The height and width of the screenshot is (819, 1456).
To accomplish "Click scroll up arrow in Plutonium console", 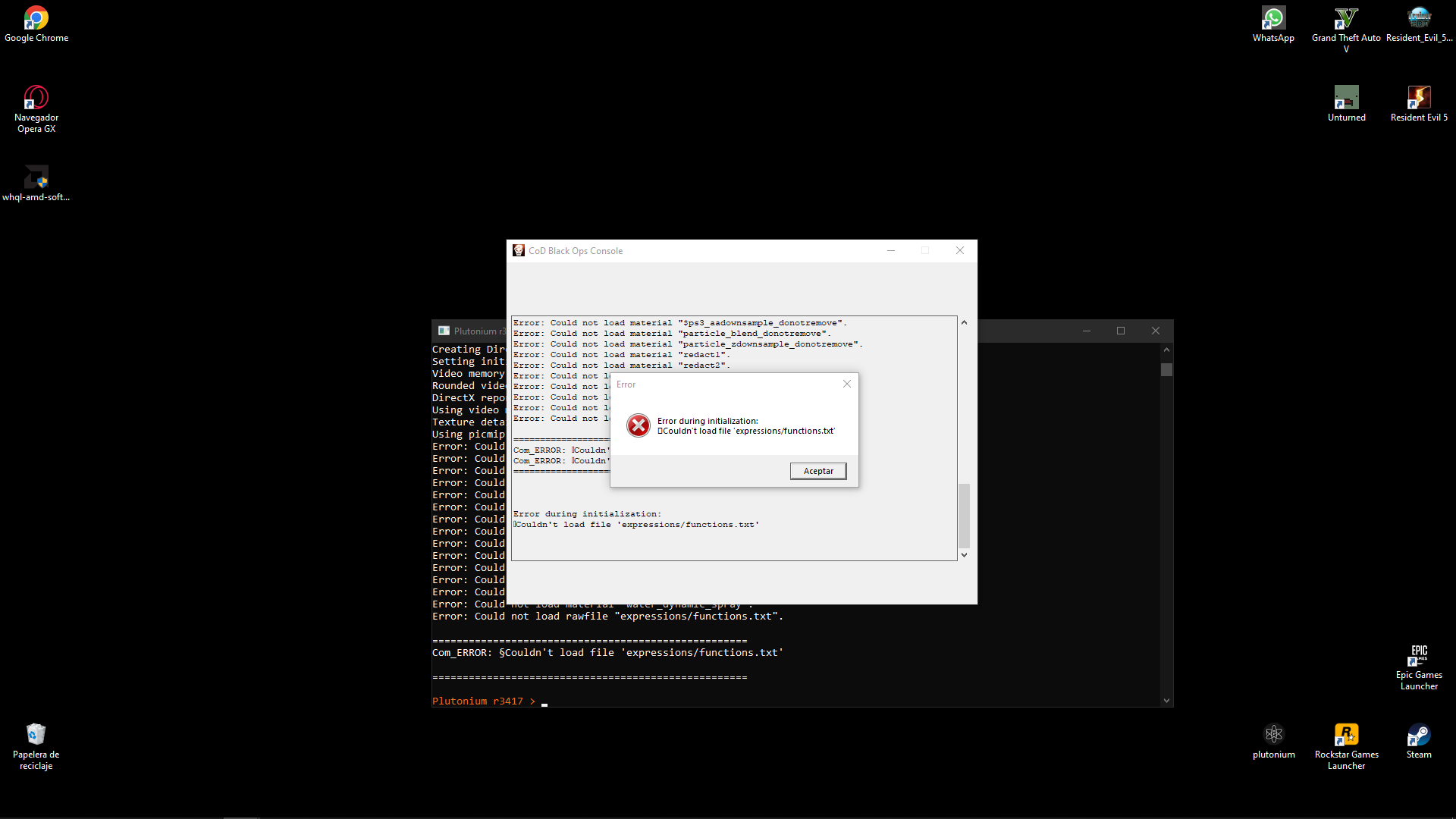I will [x=1166, y=350].
